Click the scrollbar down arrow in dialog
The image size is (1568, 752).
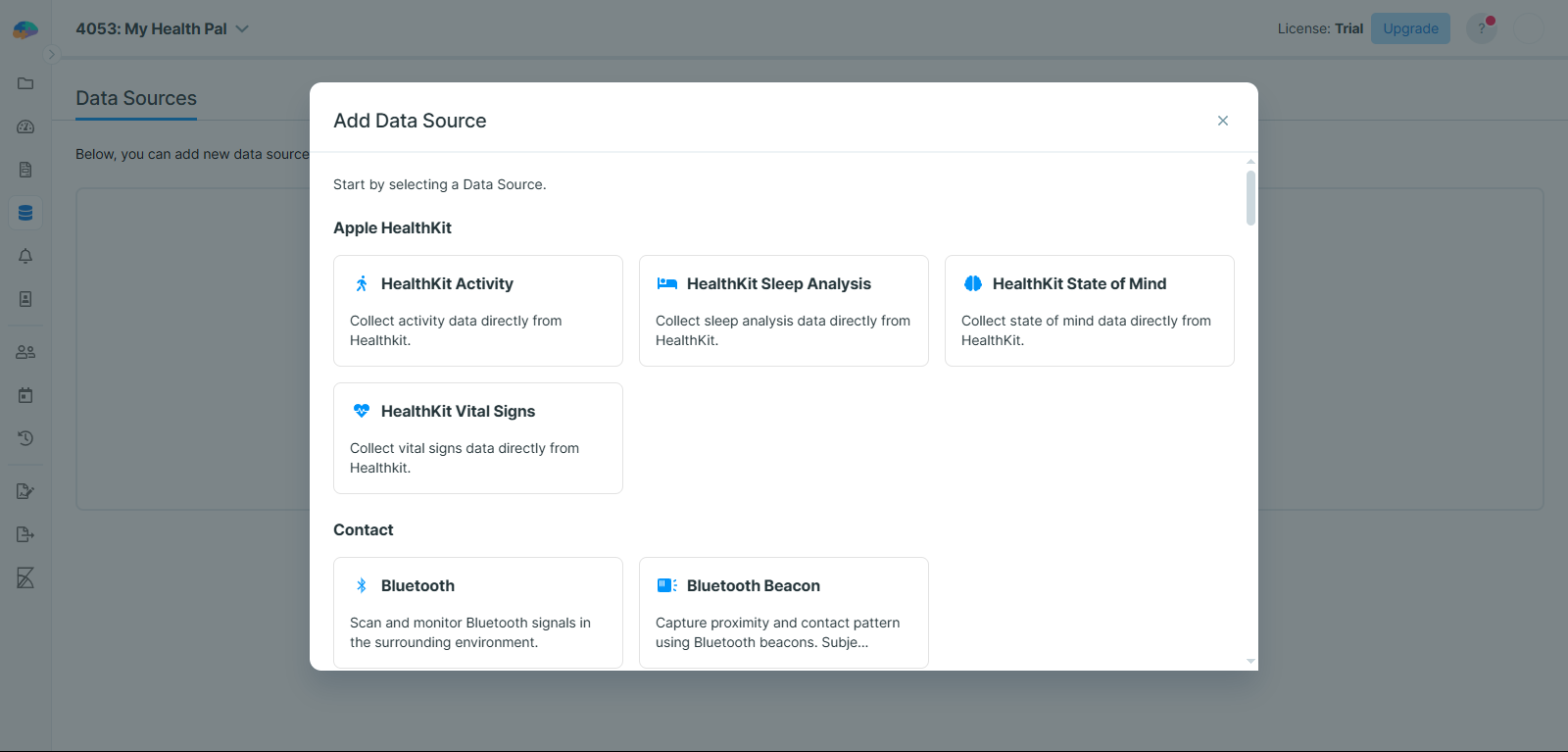click(x=1250, y=662)
